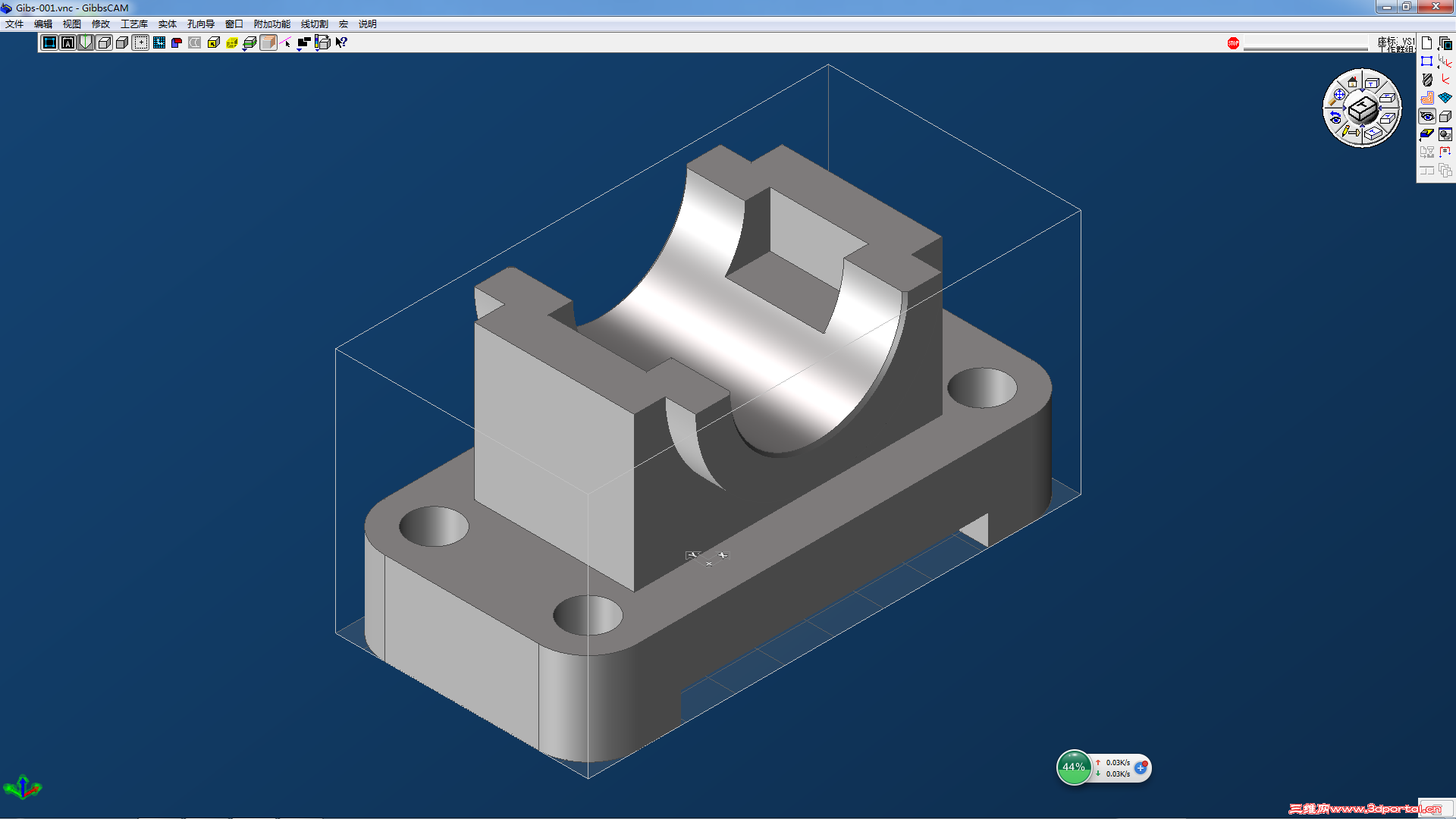Toggle the wireframe cube render icon
1456x819 pixels.
tap(104, 42)
